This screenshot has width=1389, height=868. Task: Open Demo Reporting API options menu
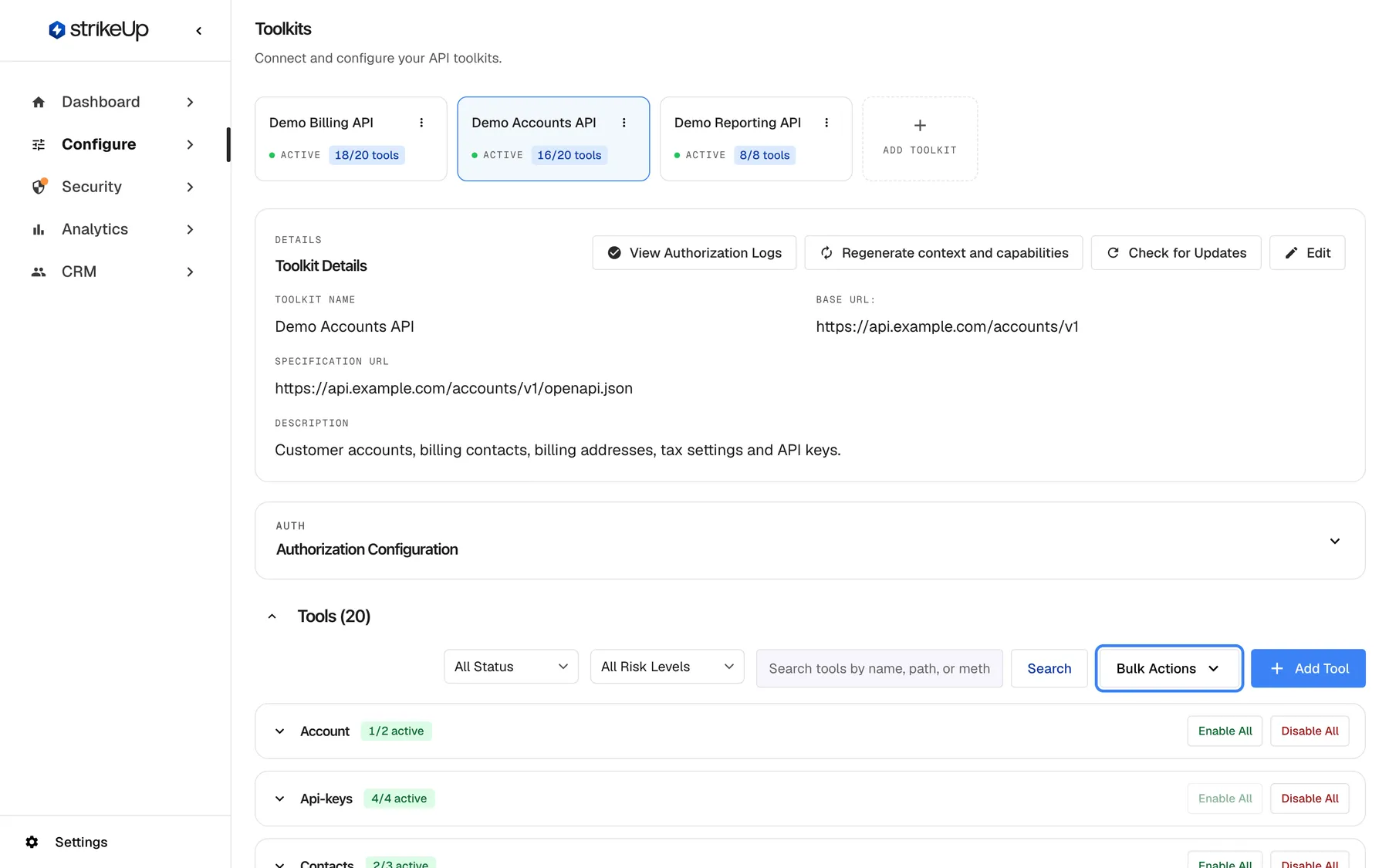coord(826,123)
